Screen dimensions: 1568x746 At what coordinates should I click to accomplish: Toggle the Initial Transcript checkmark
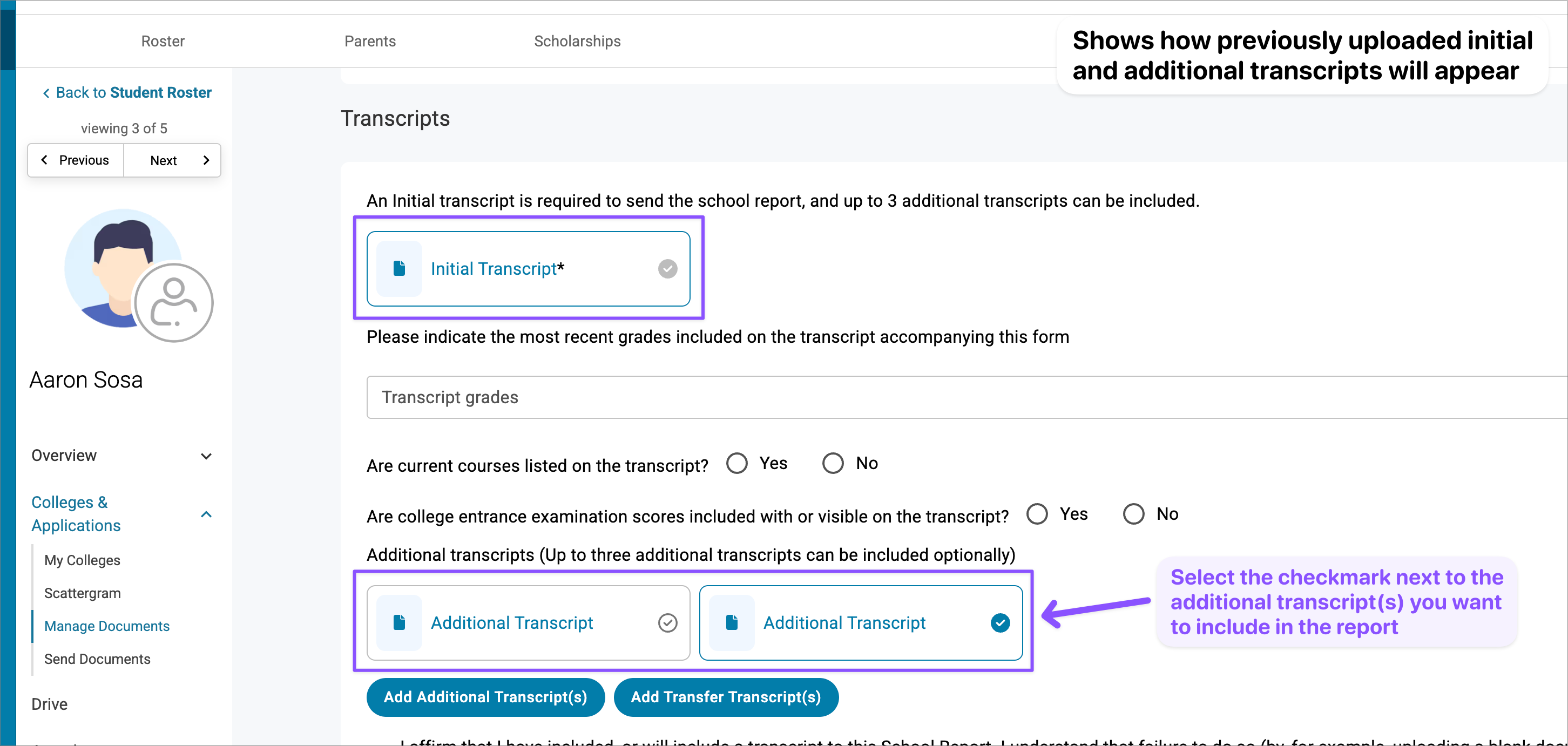pos(668,268)
